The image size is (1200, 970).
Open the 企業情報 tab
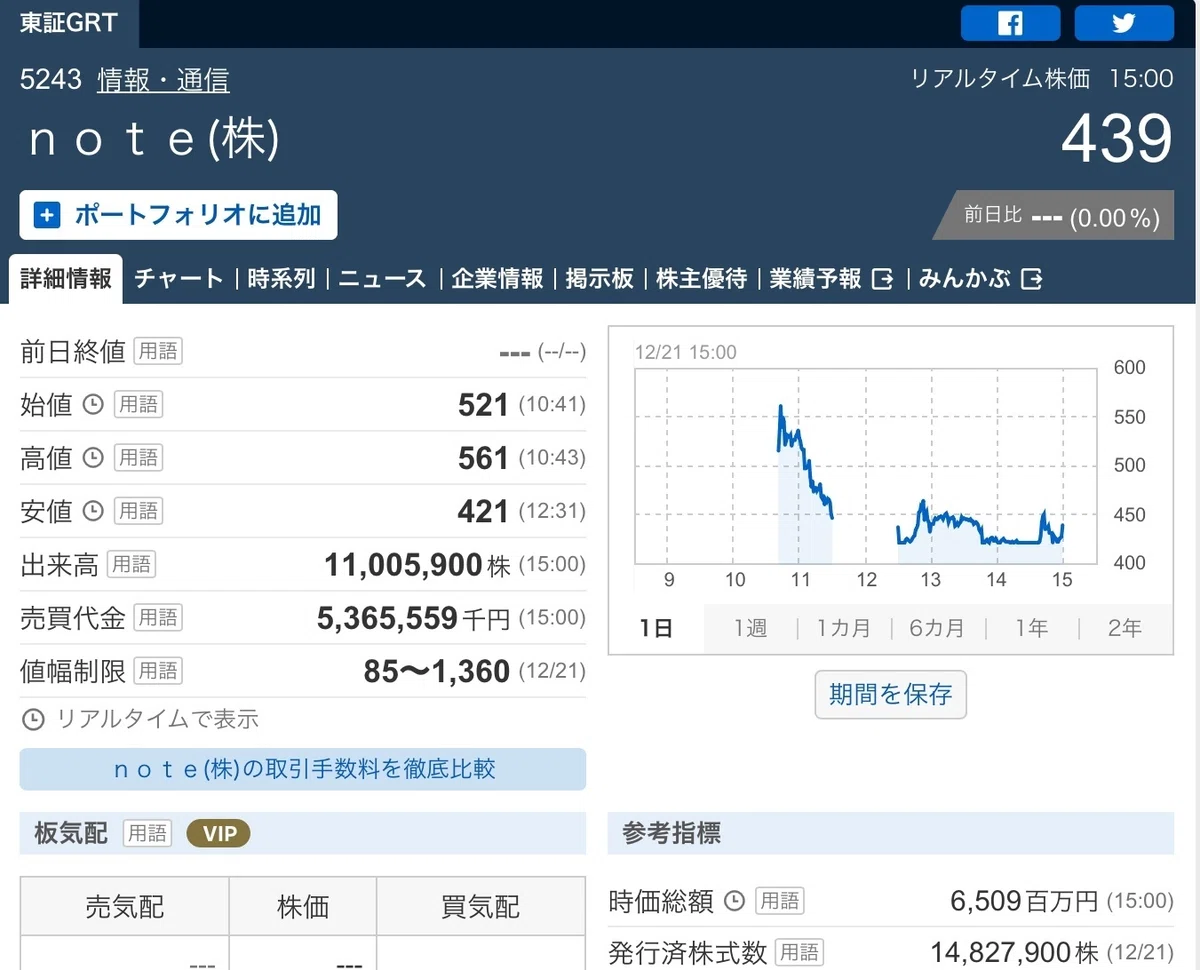pos(497,279)
